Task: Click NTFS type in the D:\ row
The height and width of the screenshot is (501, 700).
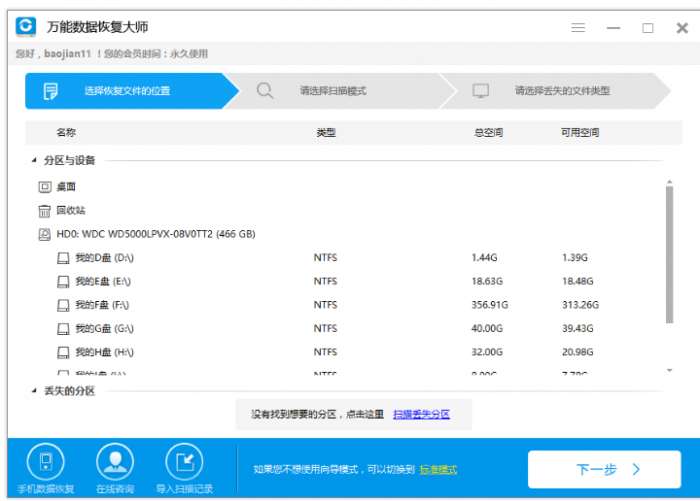Action: 325,258
